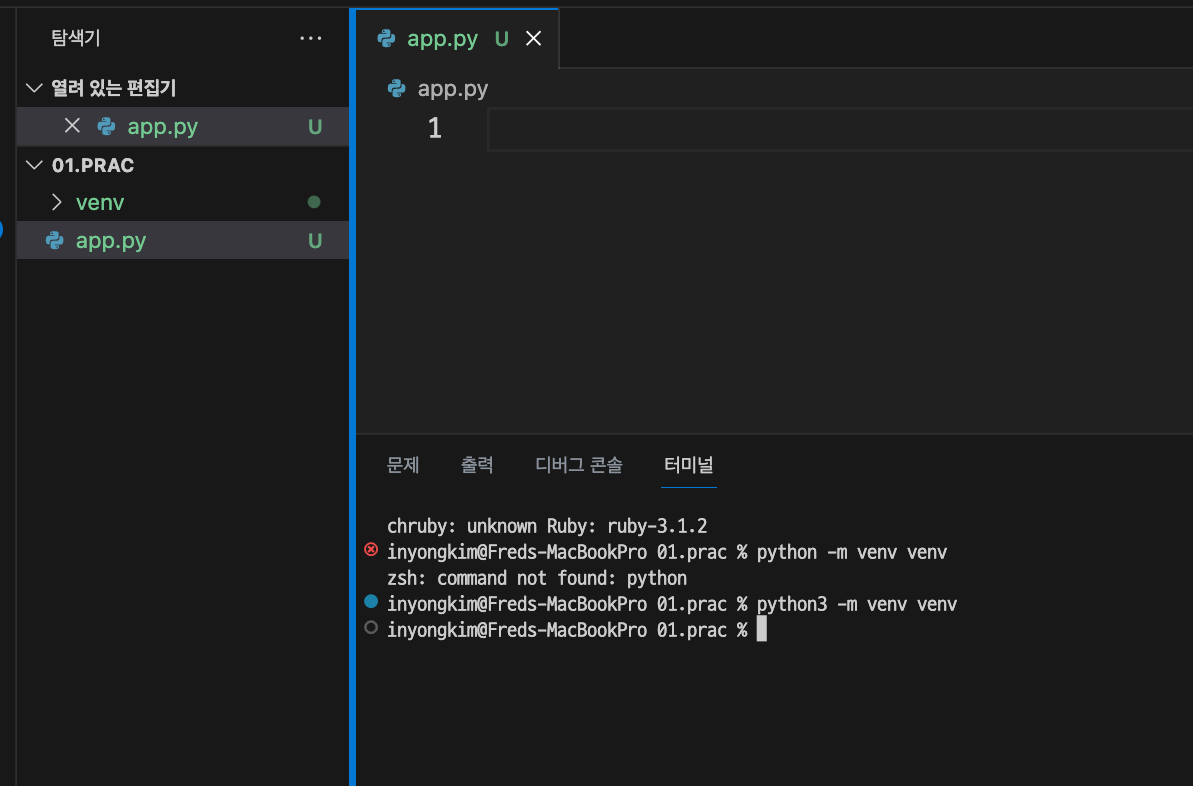Open the 출력 (Output) panel tab
Screen dimensions: 1193x786
(477, 464)
